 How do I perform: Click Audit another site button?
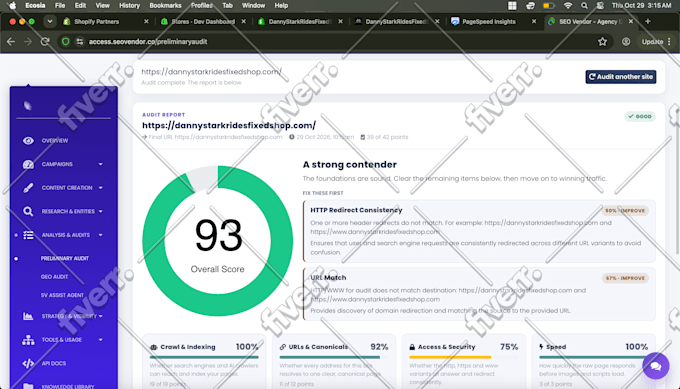pyautogui.click(x=621, y=77)
